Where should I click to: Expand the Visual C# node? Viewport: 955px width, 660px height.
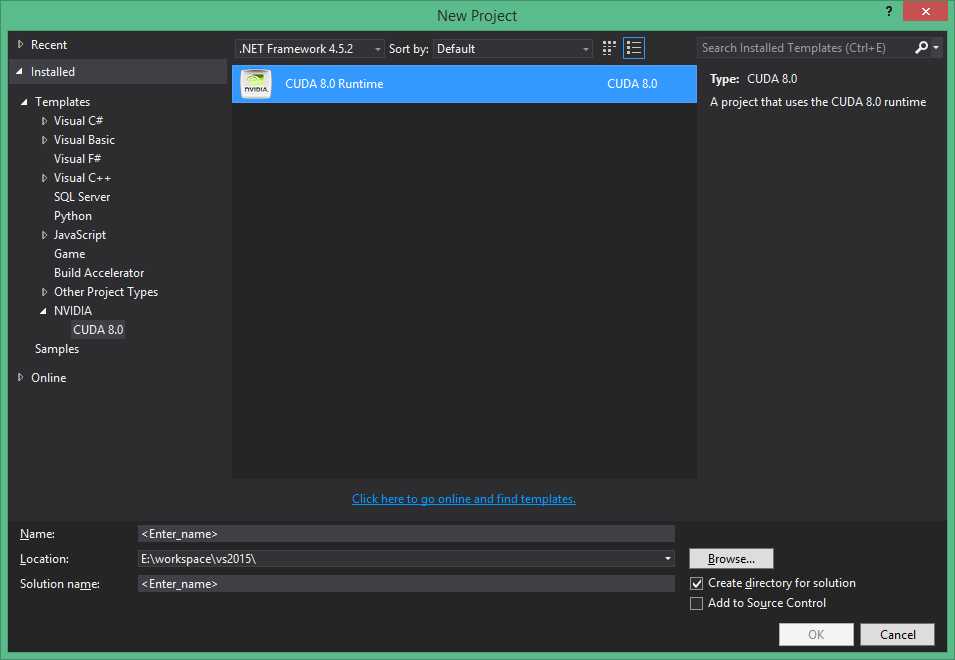(44, 121)
